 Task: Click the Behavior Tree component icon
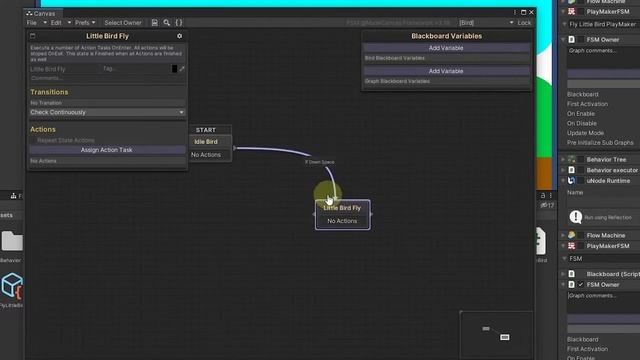pyautogui.click(x=572, y=160)
